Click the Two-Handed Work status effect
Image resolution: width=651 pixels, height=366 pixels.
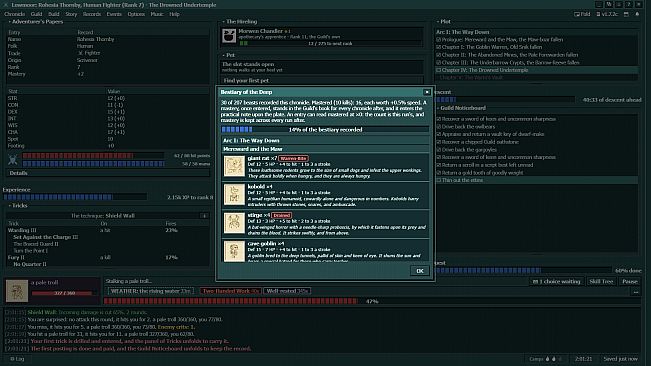point(231,291)
